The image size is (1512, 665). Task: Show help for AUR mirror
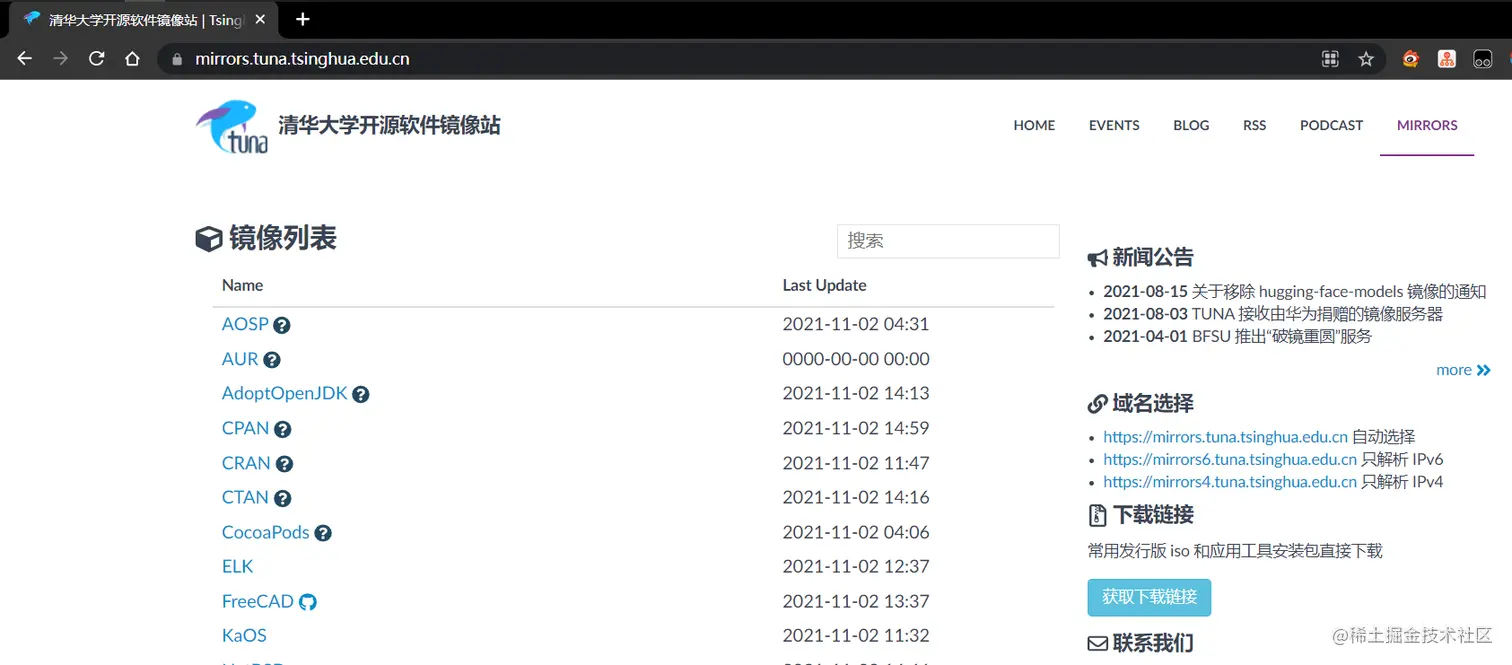272,360
